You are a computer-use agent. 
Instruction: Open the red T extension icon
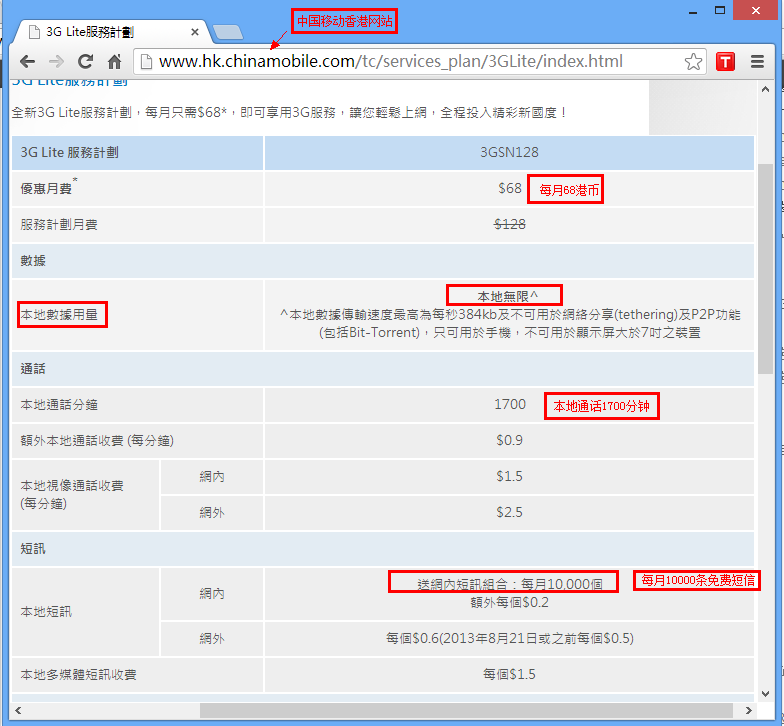point(725,62)
